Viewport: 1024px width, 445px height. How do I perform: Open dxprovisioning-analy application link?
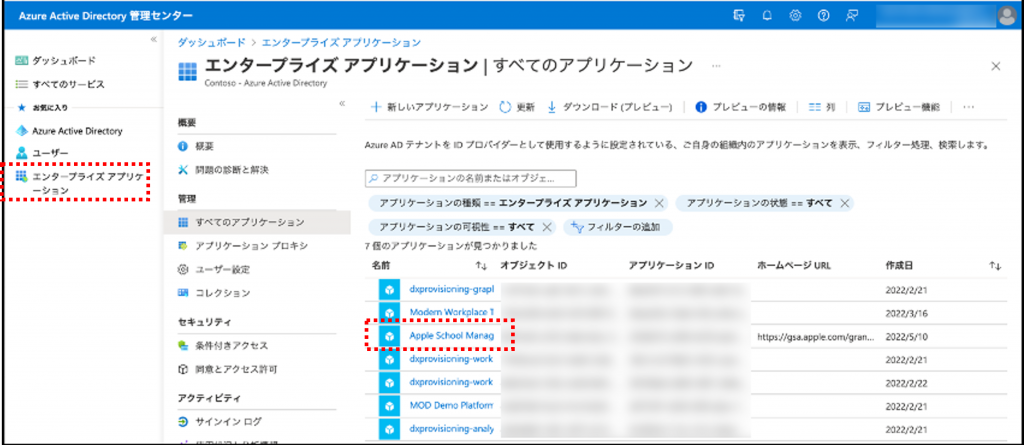[x=451, y=429]
